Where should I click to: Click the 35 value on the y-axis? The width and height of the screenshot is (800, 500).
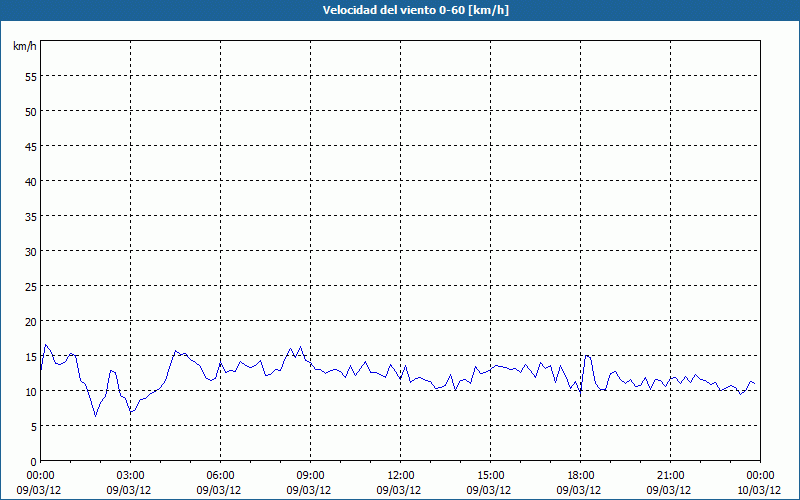31,217
